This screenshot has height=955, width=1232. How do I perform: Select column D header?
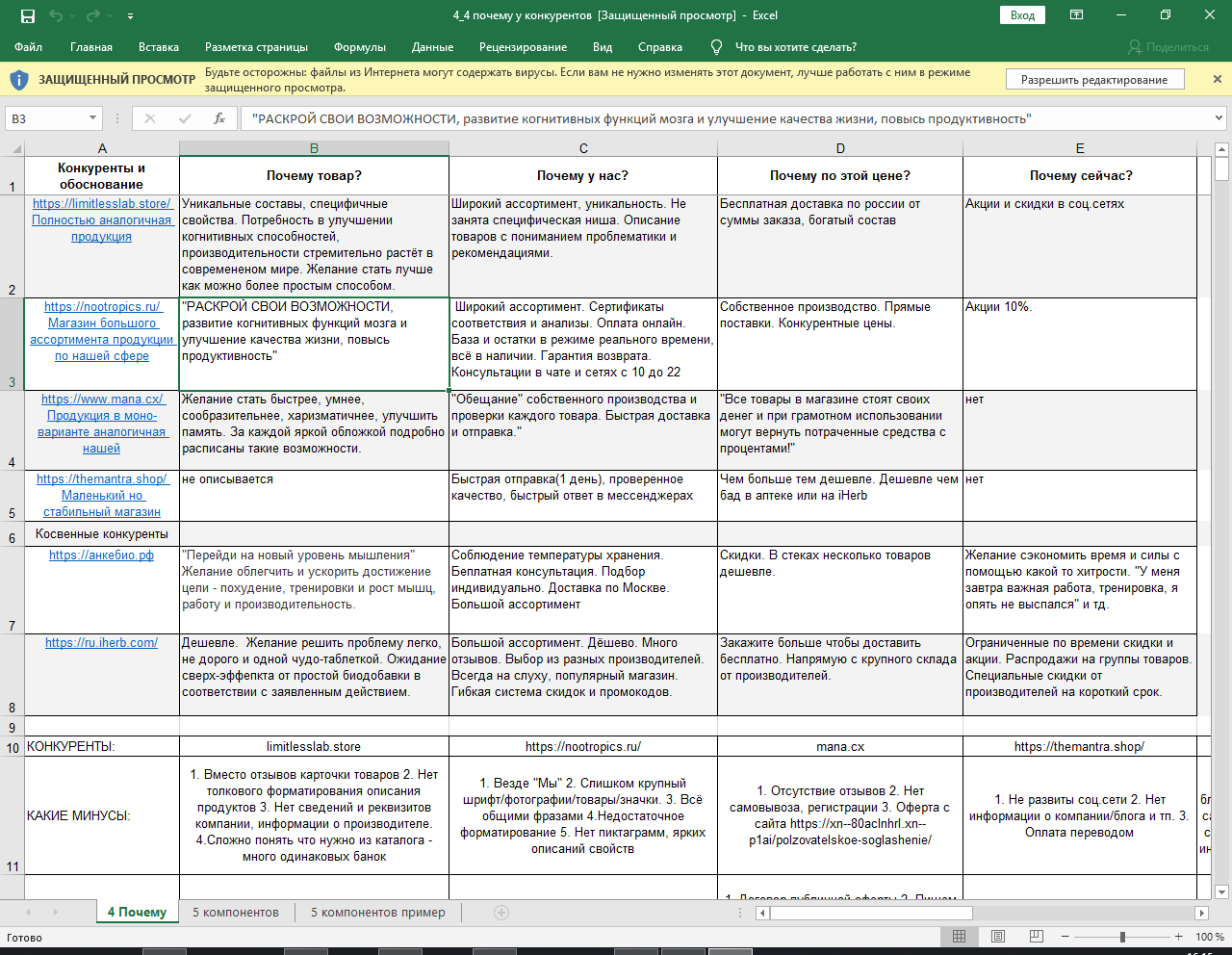pyautogui.click(x=840, y=148)
